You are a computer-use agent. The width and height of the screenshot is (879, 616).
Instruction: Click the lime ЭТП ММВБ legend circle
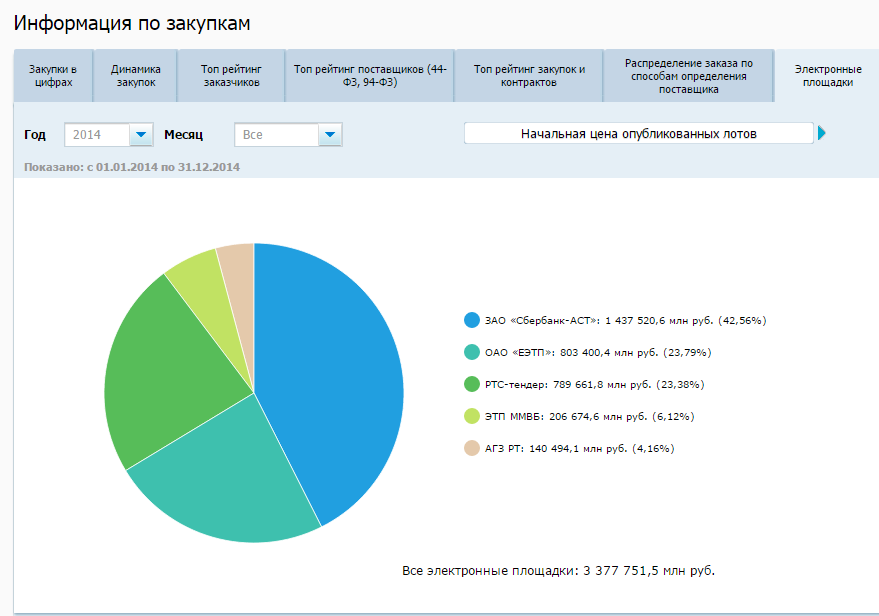pos(472,416)
